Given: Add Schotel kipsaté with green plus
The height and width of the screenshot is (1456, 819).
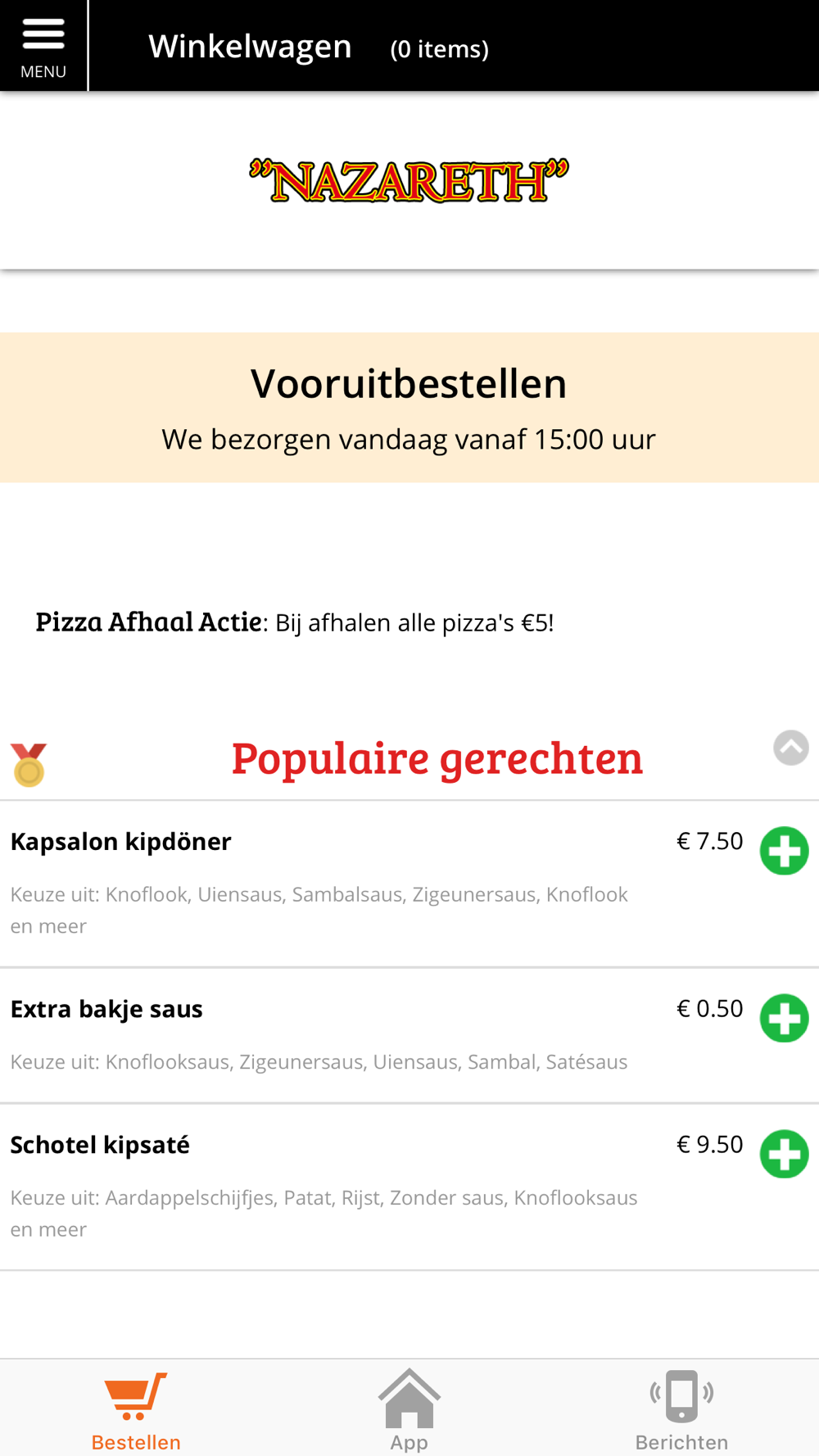Looking at the screenshot, I should point(784,1154).
